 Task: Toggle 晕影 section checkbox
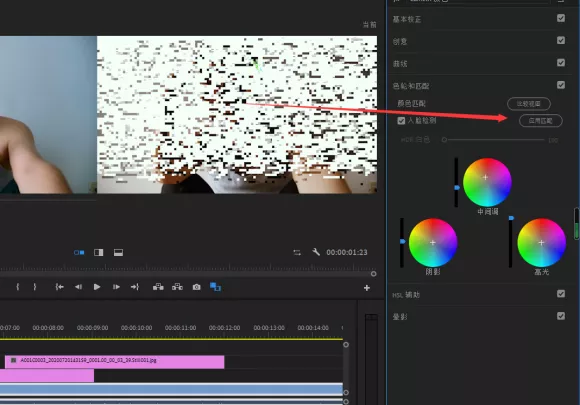[561, 316]
